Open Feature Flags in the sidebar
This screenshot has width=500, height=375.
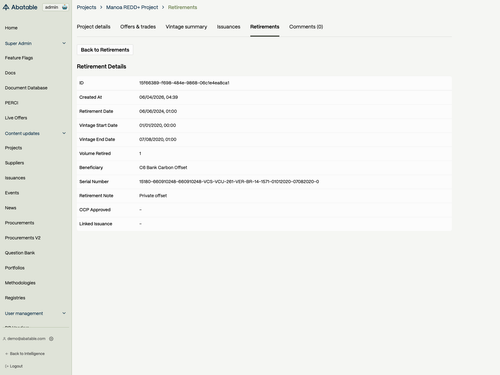click(x=19, y=58)
